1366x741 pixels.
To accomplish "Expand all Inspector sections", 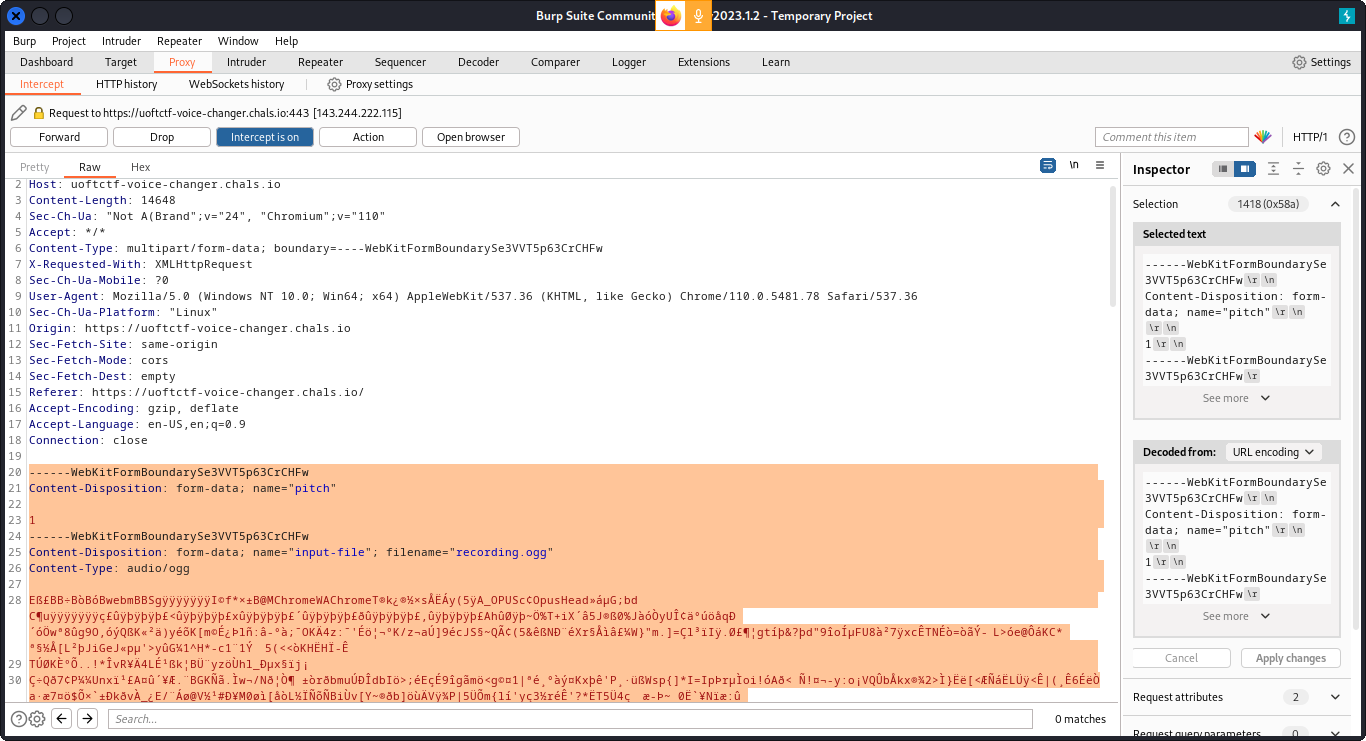I will 1273,169.
